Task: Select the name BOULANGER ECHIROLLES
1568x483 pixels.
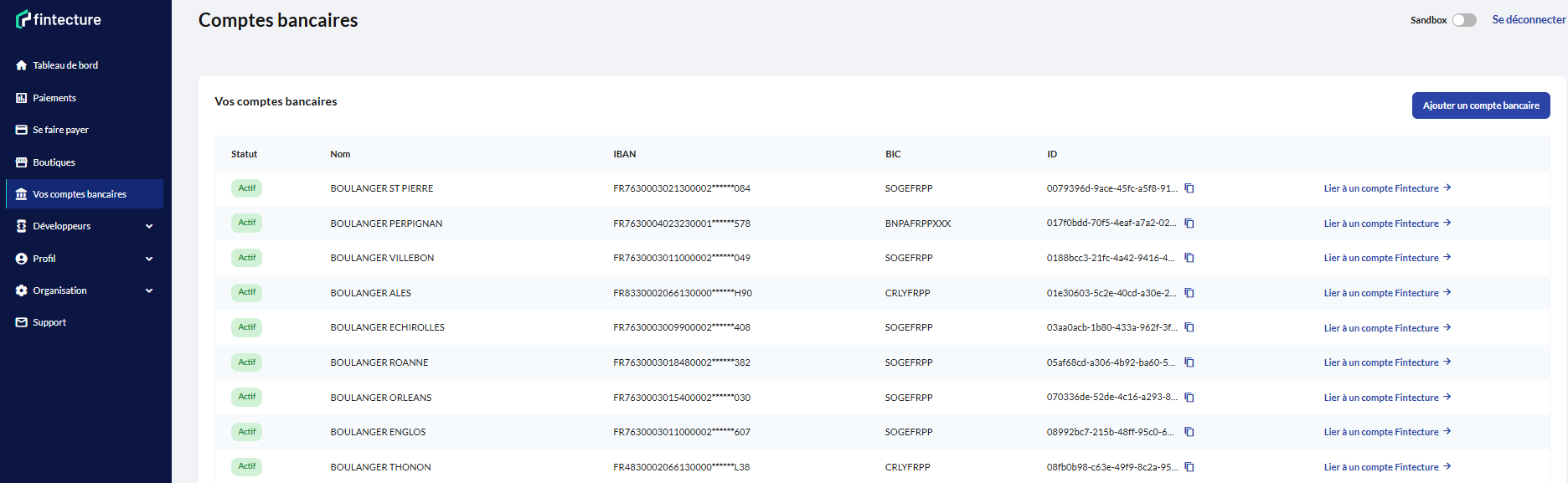Action: 387,327
